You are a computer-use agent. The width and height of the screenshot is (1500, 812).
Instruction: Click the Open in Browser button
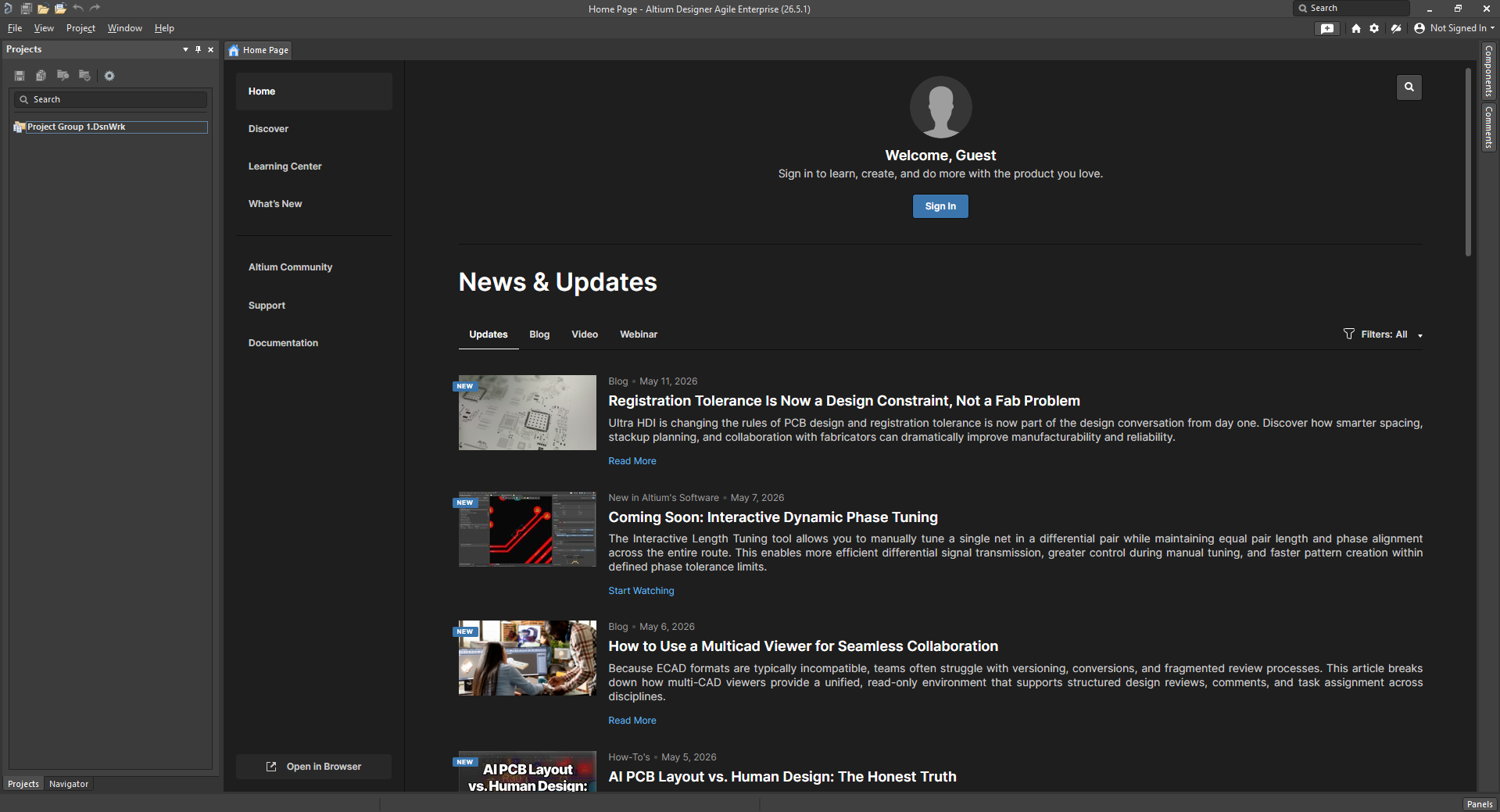[314, 767]
